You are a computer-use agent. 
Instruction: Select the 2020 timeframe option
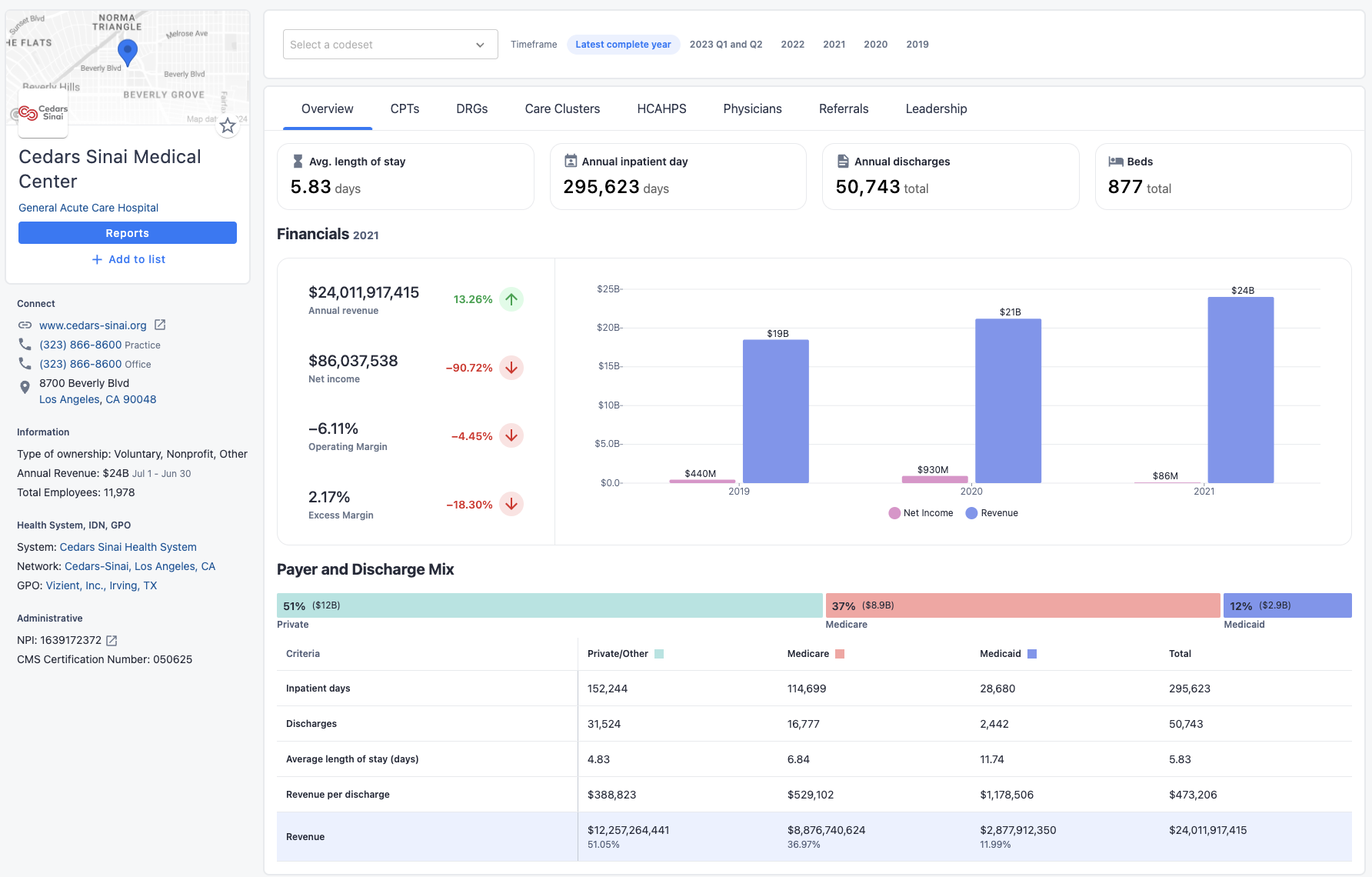point(876,45)
